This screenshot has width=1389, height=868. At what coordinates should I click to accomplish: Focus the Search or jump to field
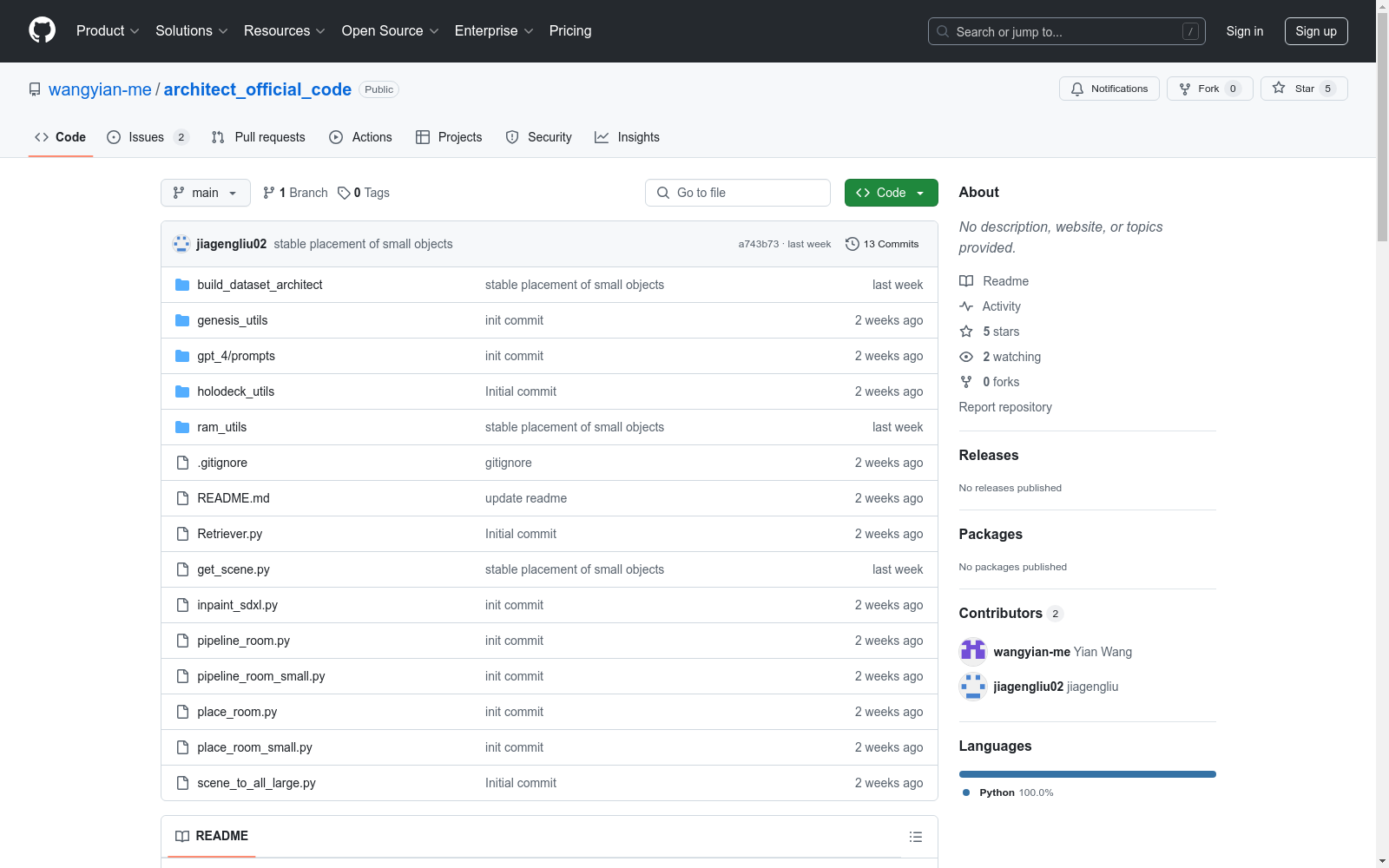[x=1067, y=31]
